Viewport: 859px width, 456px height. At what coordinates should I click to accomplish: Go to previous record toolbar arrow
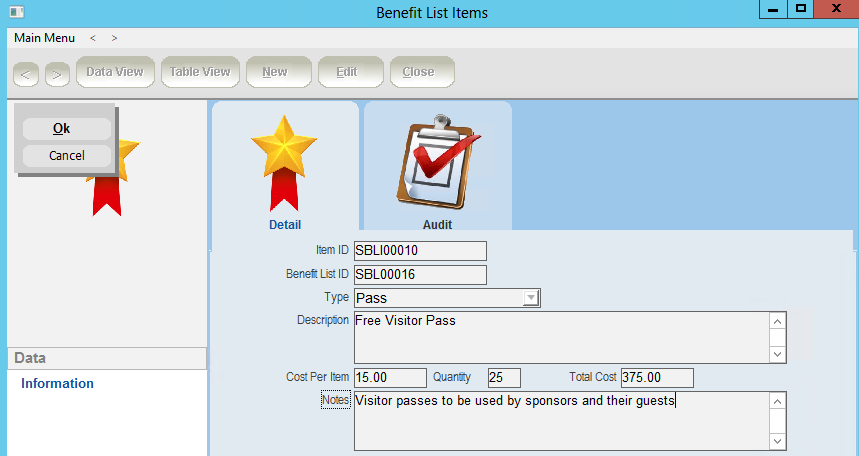26,73
